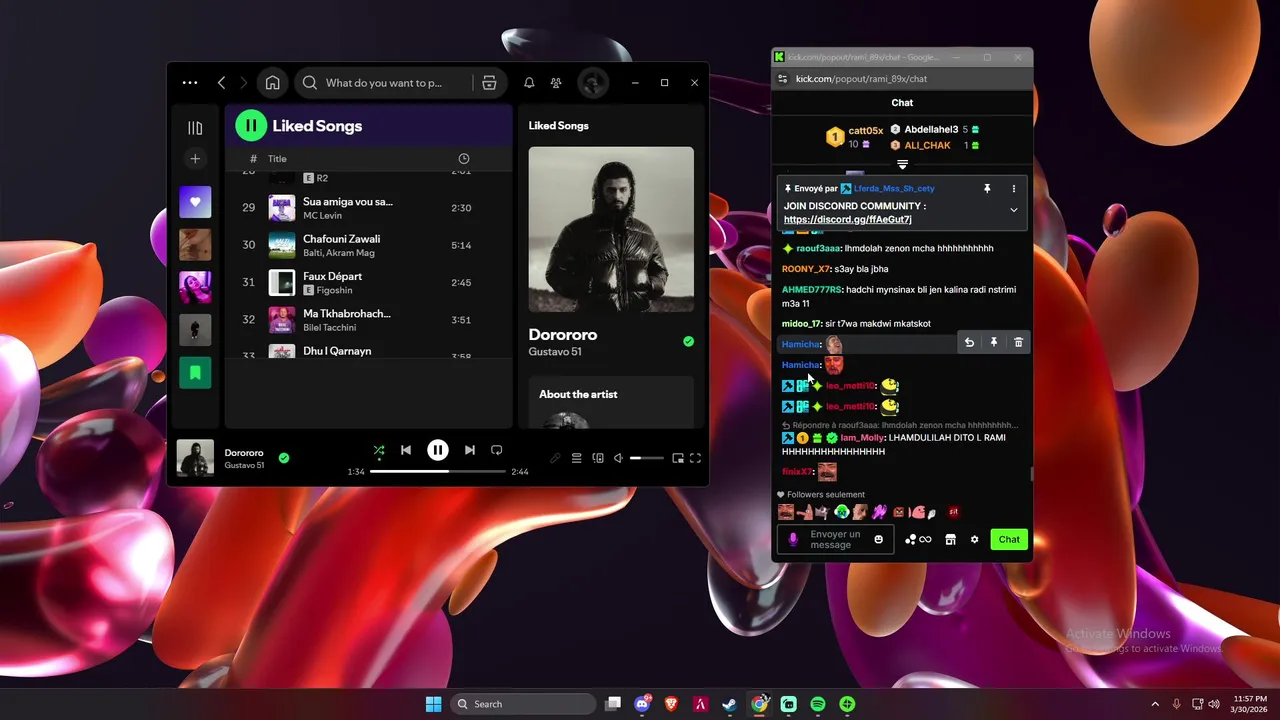Open the Kick shop icon

tap(950, 540)
